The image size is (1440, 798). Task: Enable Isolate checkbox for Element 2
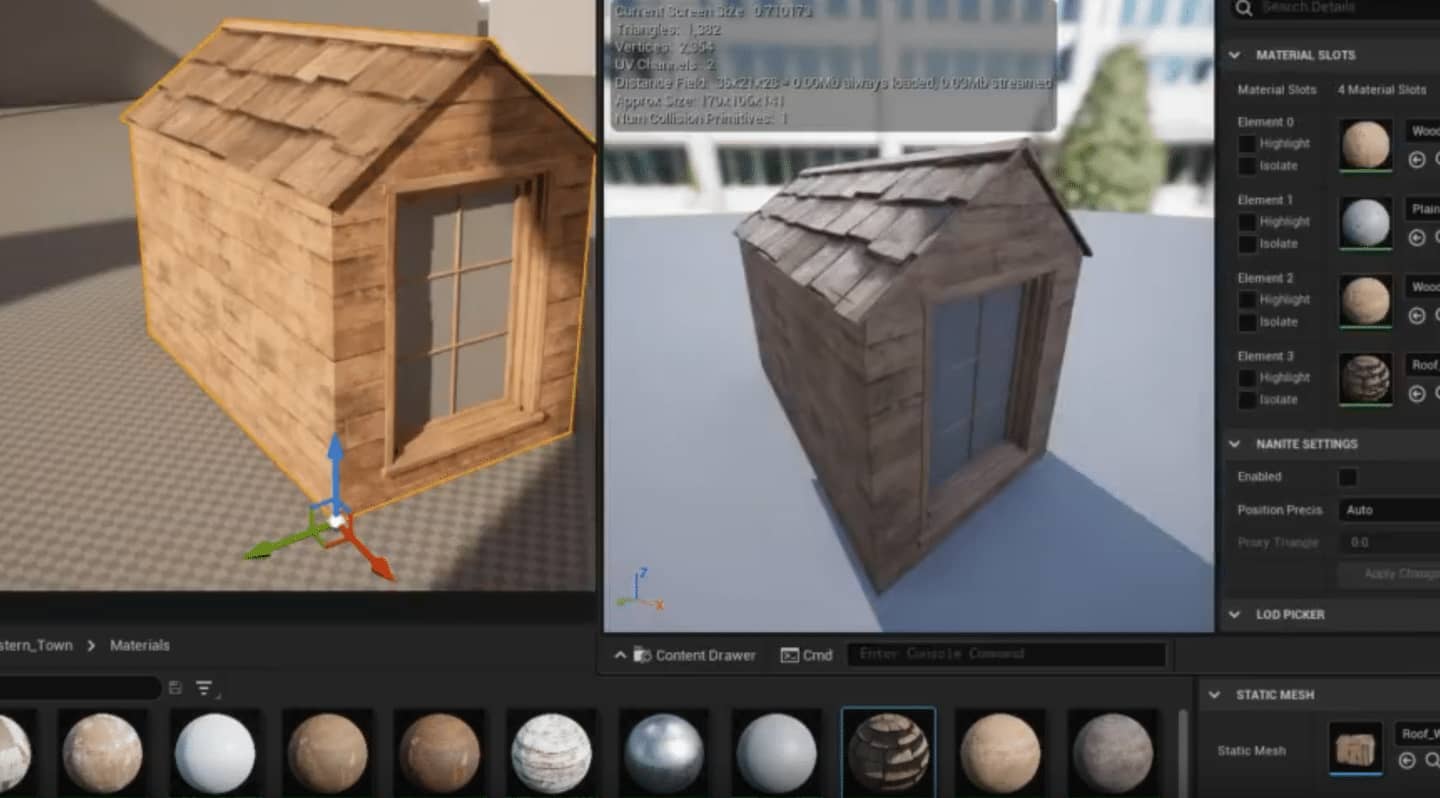1247,322
